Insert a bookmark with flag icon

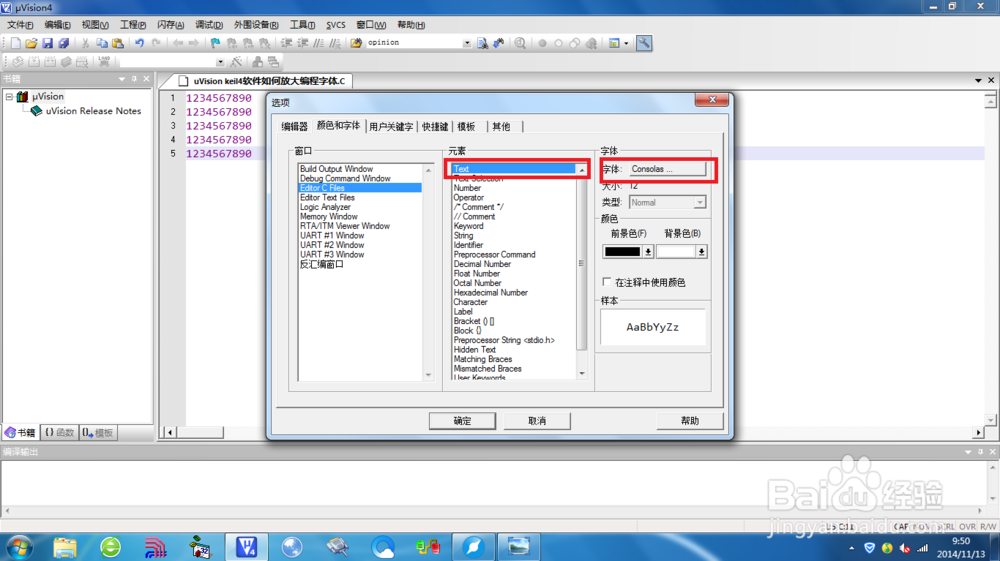pos(215,43)
